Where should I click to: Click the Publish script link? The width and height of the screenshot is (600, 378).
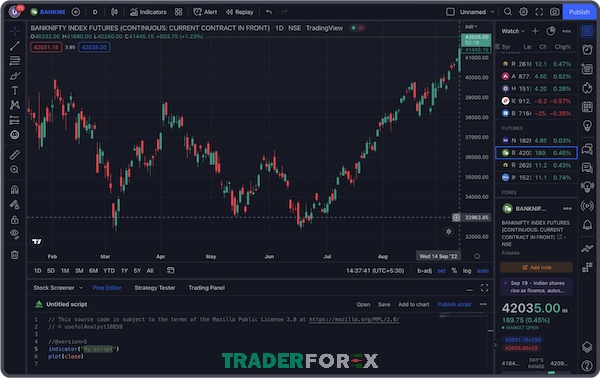[455, 305]
